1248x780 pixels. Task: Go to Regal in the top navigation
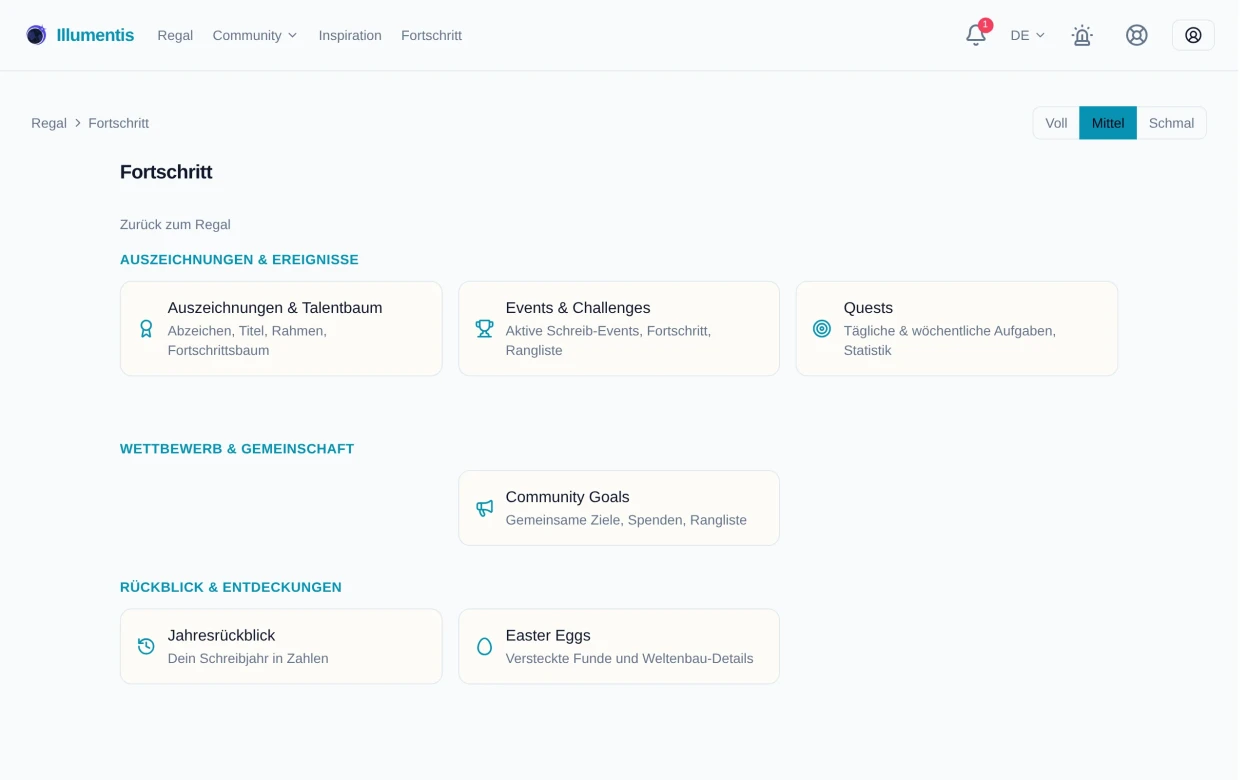click(x=175, y=35)
